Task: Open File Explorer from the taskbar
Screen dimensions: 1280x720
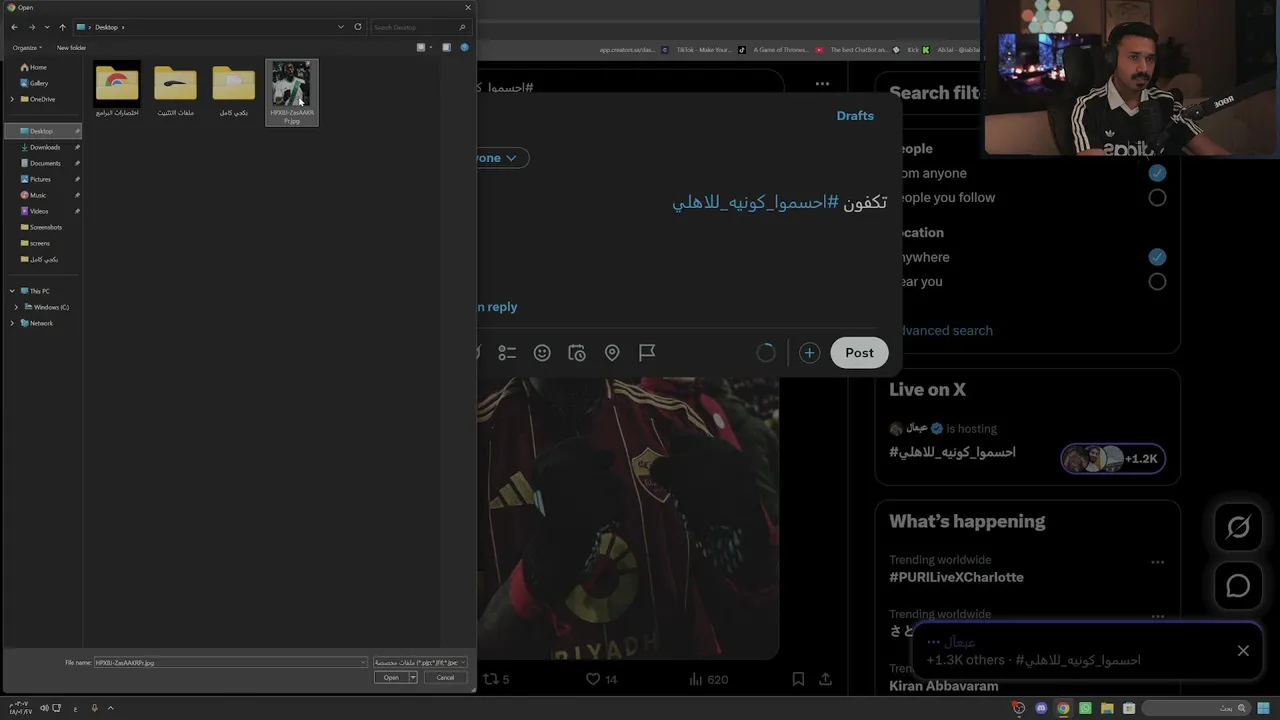Action: tap(1107, 709)
